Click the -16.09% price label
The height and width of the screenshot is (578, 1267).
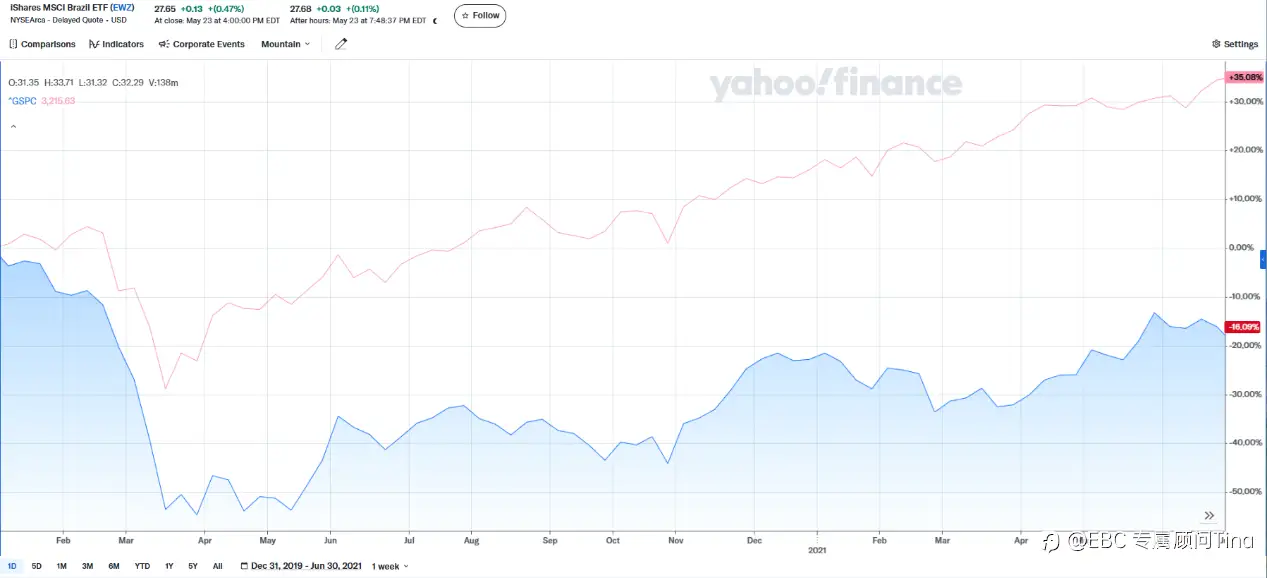point(1244,326)
